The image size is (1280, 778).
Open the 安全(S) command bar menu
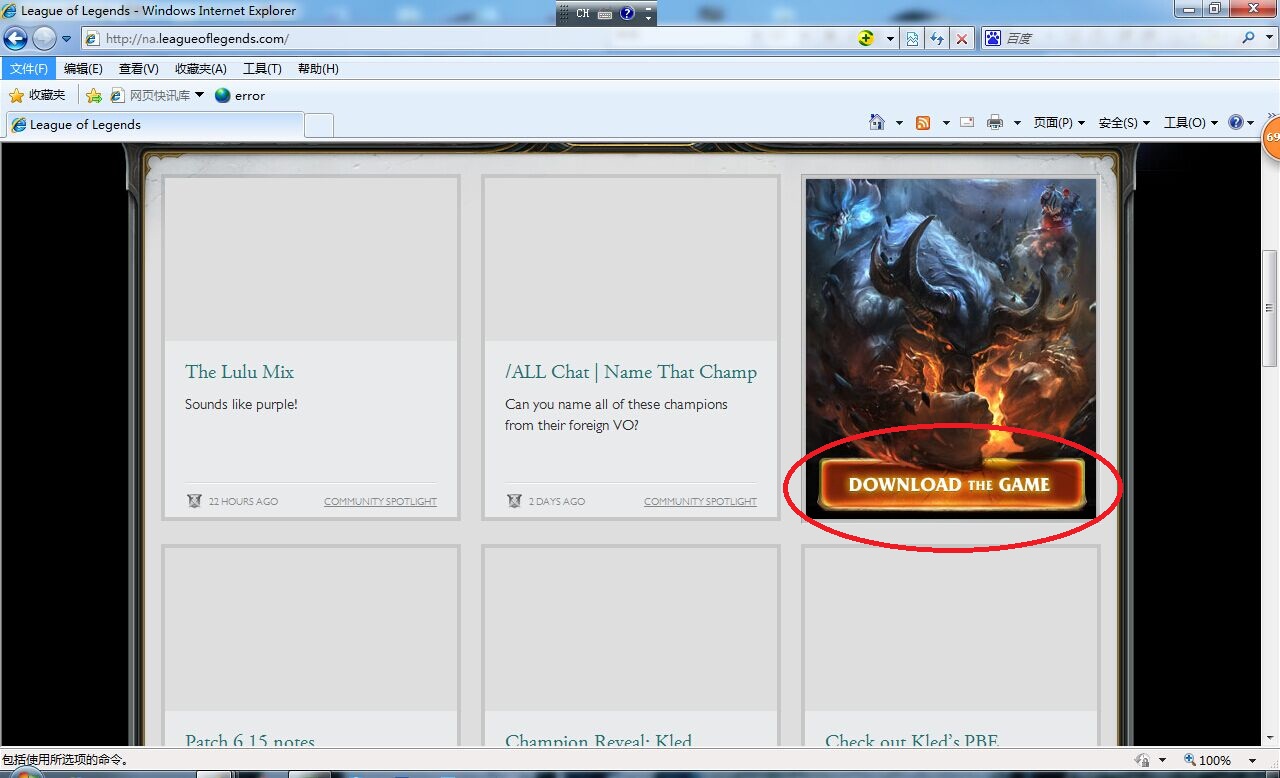point(1124,123)
